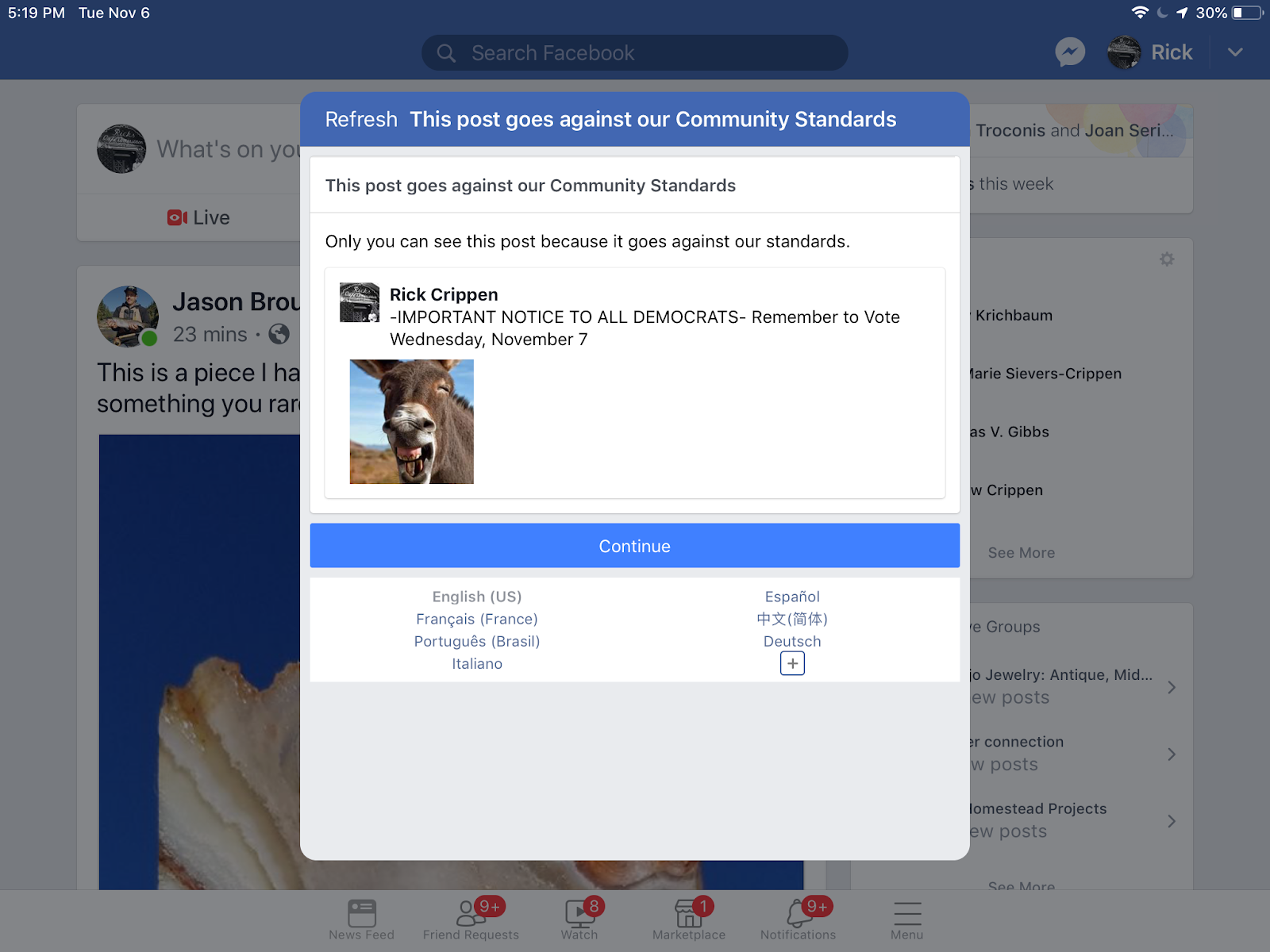Open the contacts settings gear
Screen dimensions: 1270x952
[x=1167, y=259]
